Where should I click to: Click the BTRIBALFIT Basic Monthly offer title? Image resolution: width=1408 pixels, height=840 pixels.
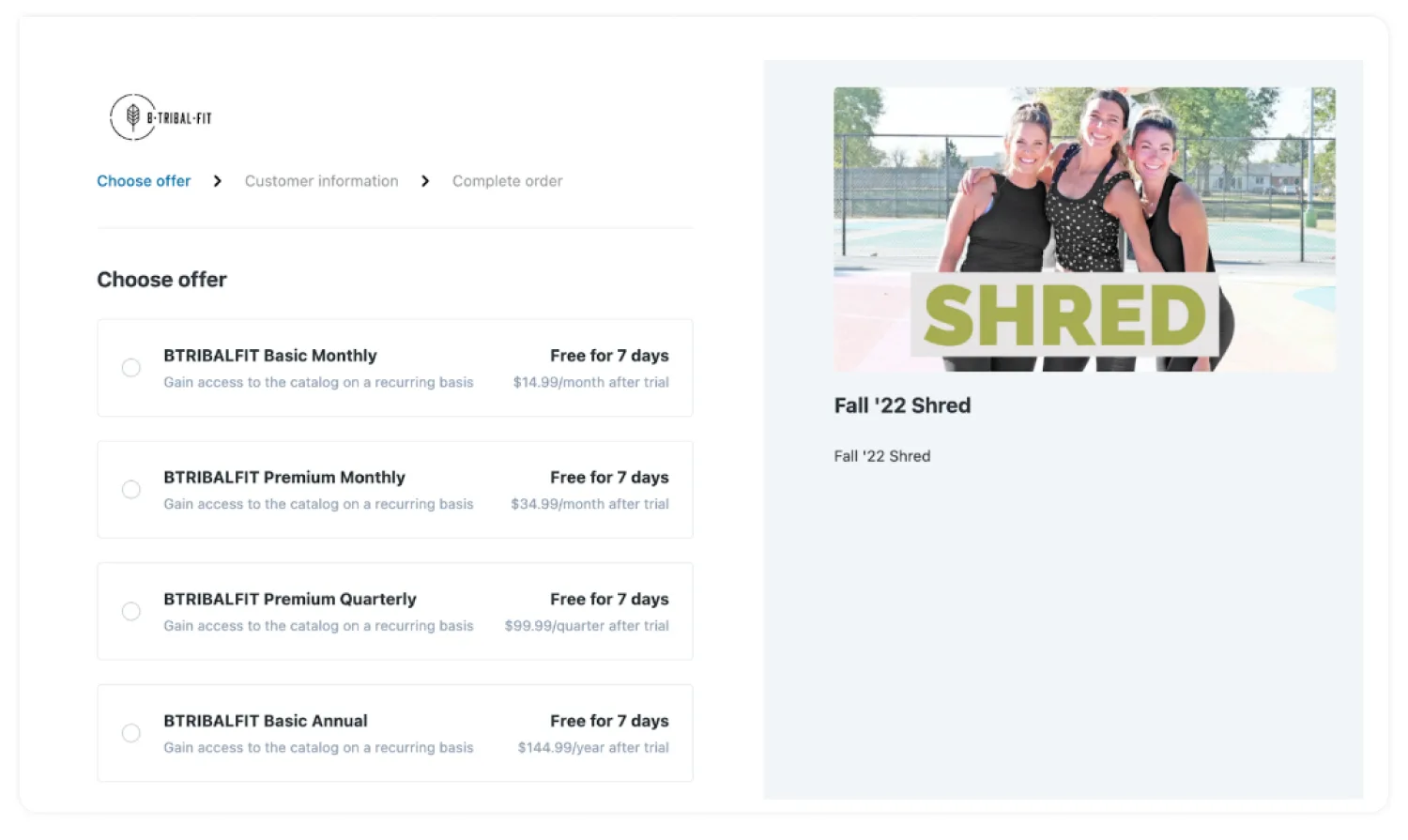[x=270, y=356]
